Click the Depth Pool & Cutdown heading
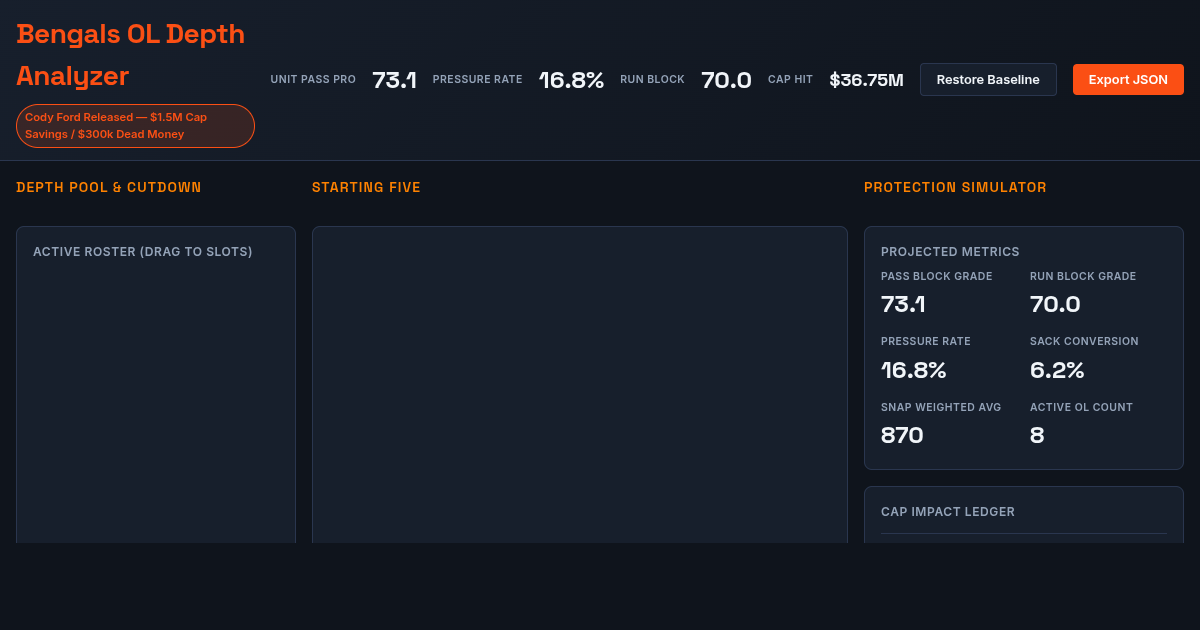The width and height of the screenshot is (1200, 630). [x=109, y=187]
